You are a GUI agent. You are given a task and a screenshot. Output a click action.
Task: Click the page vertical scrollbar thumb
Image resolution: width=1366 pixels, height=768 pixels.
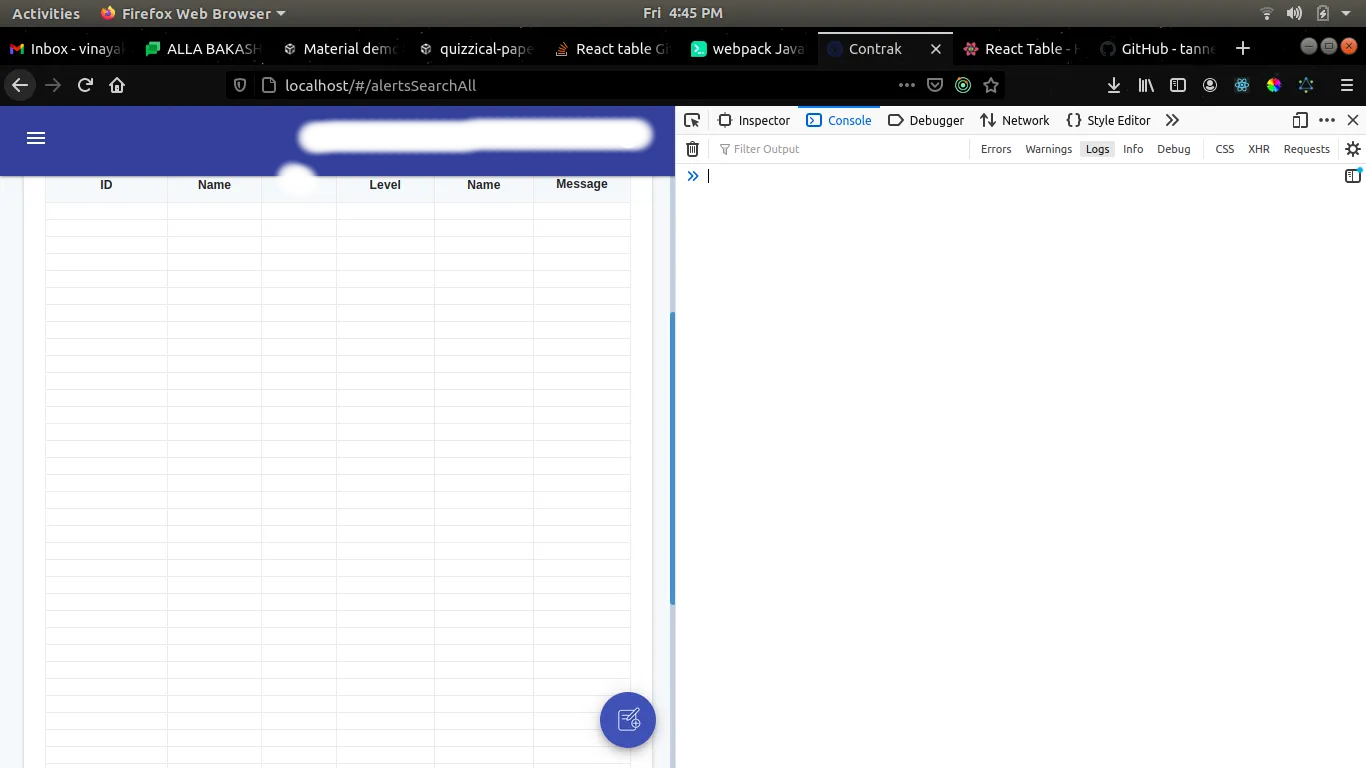coord(672,458)
